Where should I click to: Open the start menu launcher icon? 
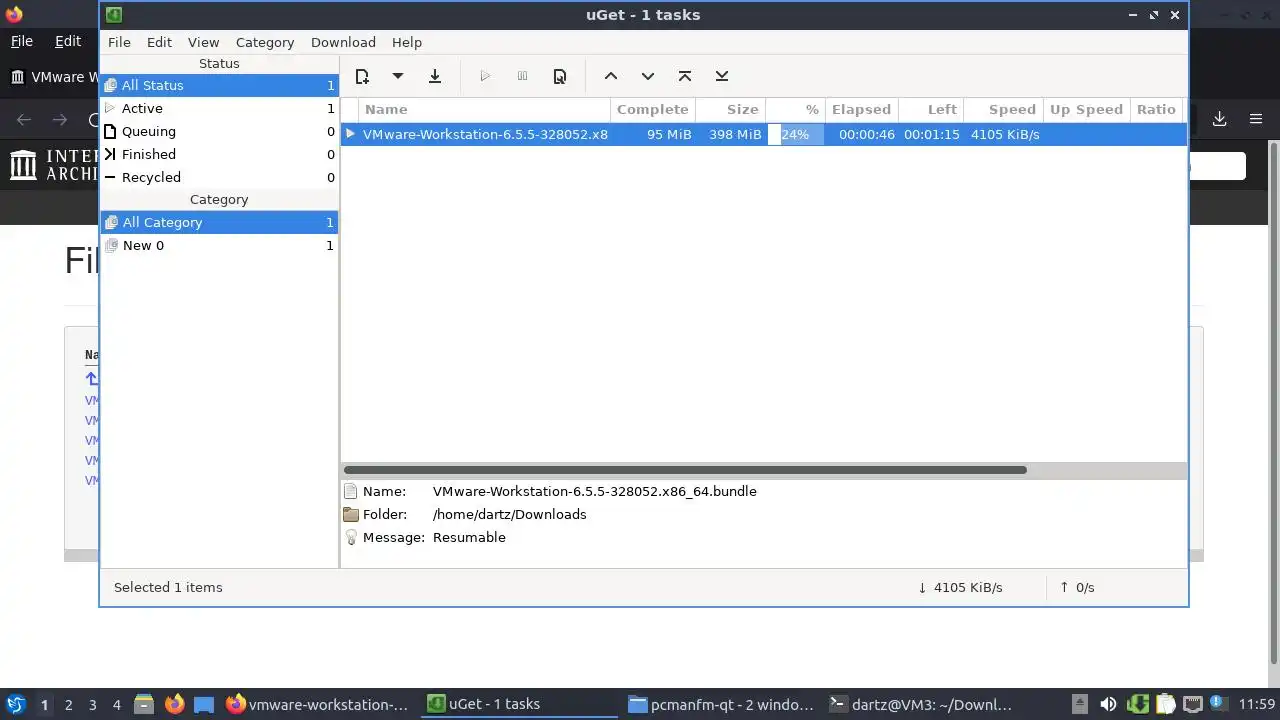pyautogui.click(x=15, y=704)
